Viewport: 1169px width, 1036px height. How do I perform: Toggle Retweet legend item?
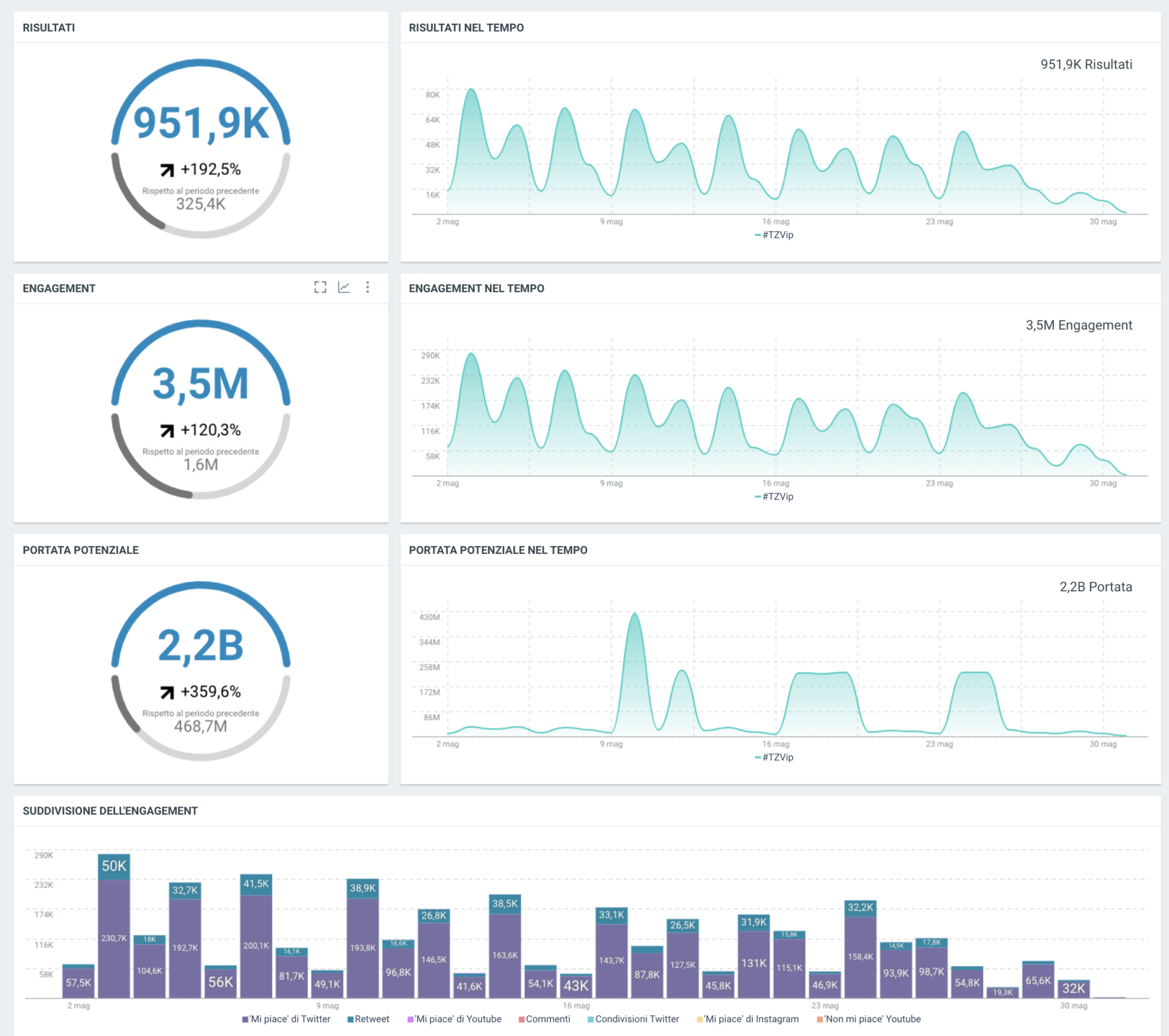click(x=368, y=1019)
